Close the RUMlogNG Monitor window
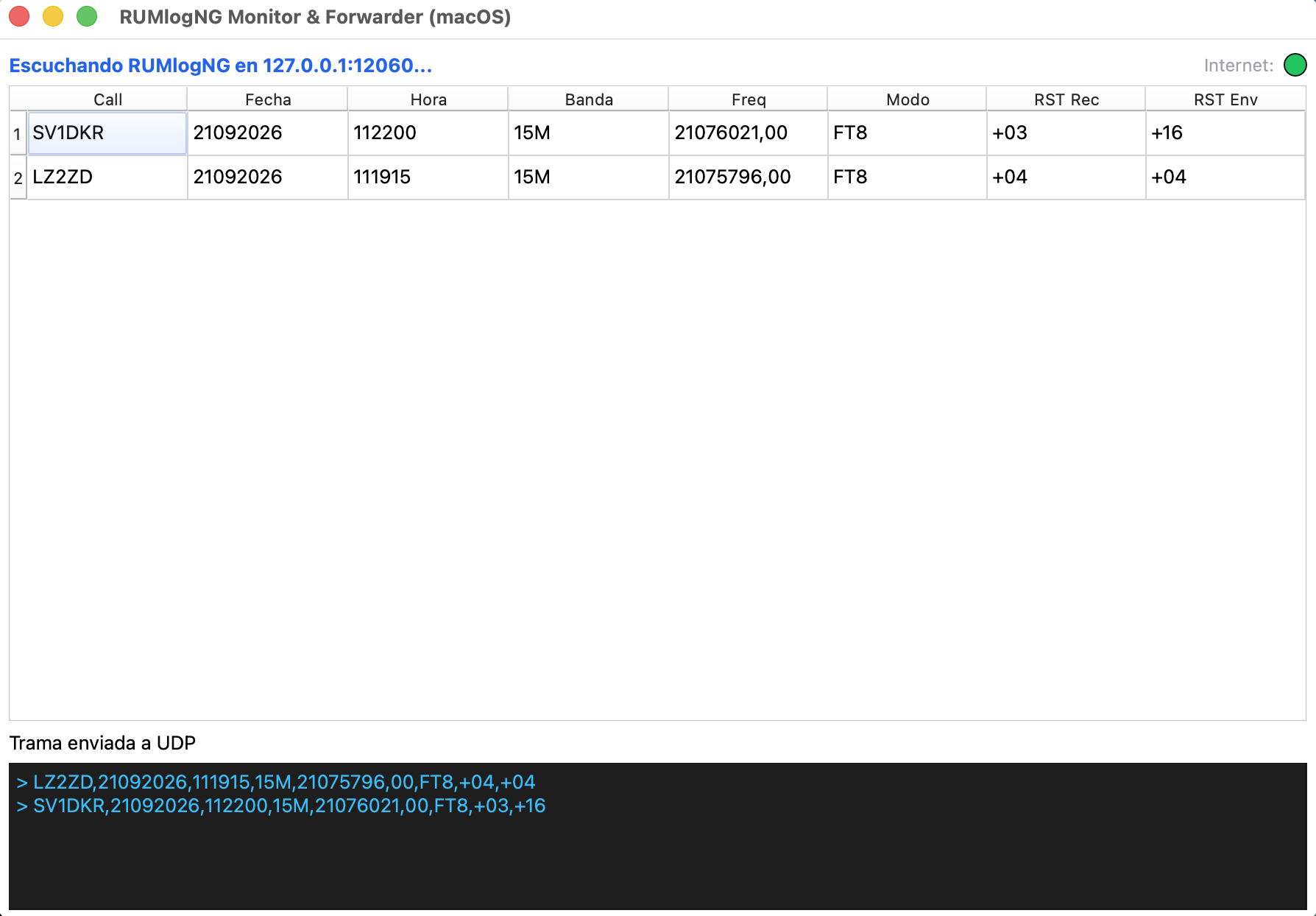Screen dimensions: 1316x916 pyautogui.click(x=19, y=16)
